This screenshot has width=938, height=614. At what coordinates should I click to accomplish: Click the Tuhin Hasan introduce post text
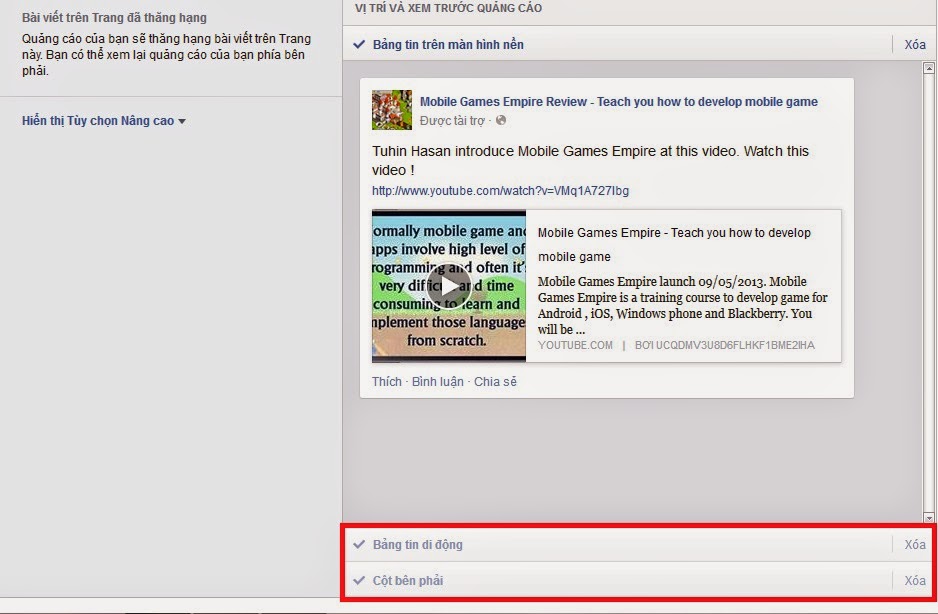590,160
